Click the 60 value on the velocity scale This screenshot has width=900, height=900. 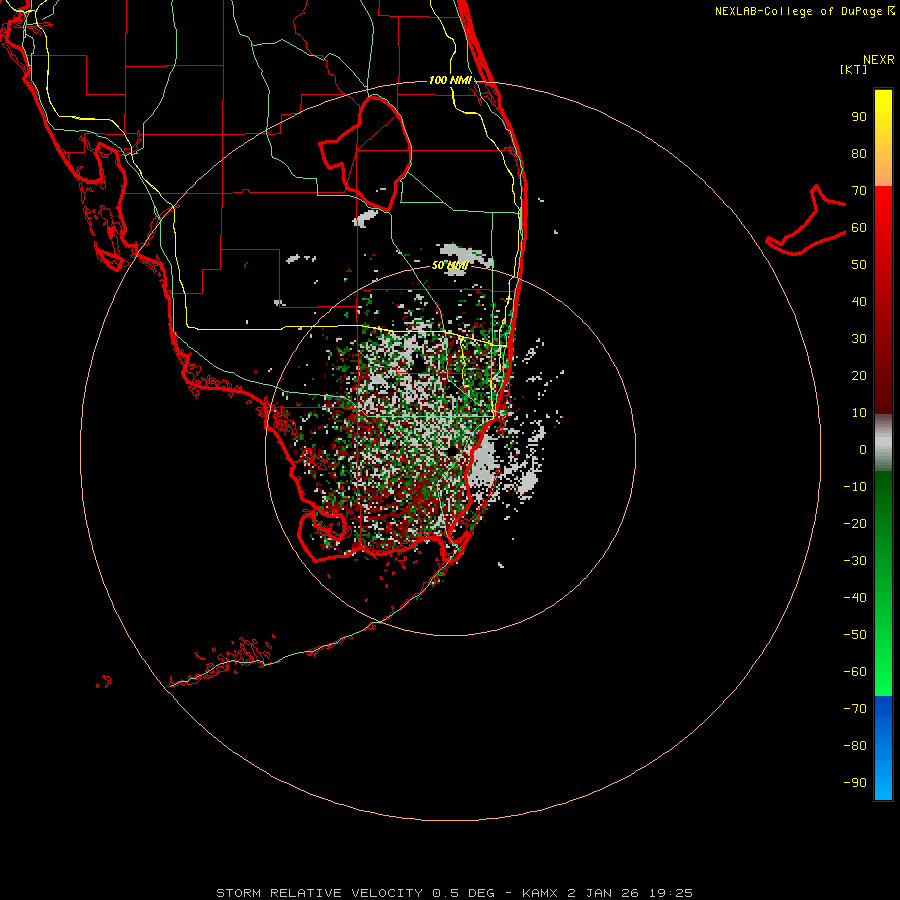859,227
